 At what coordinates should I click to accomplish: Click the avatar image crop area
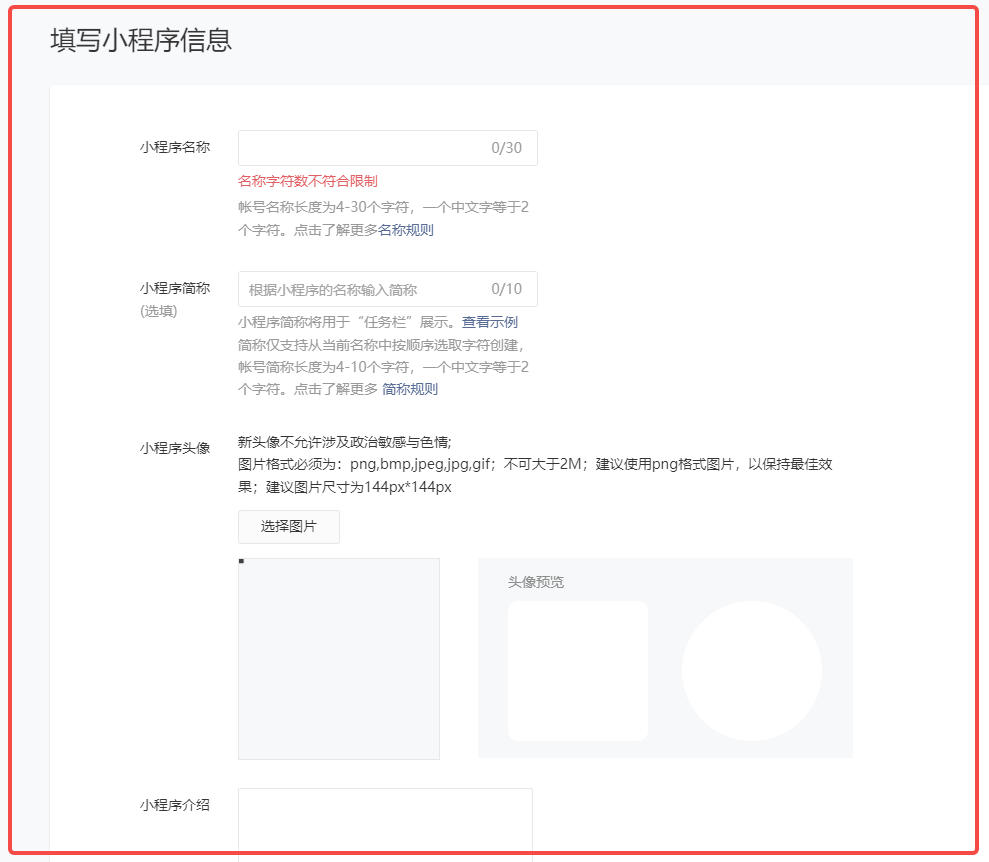(339, 658)
